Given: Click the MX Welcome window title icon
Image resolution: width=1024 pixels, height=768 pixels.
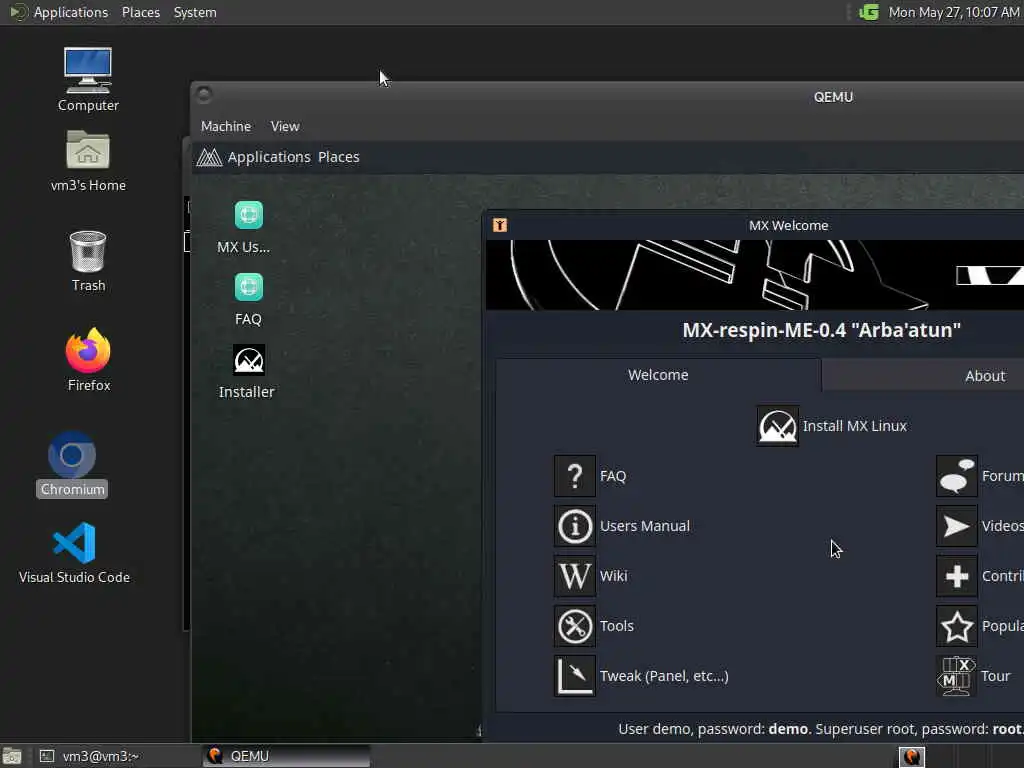Looking at the screenshot, I should [500, 225].
